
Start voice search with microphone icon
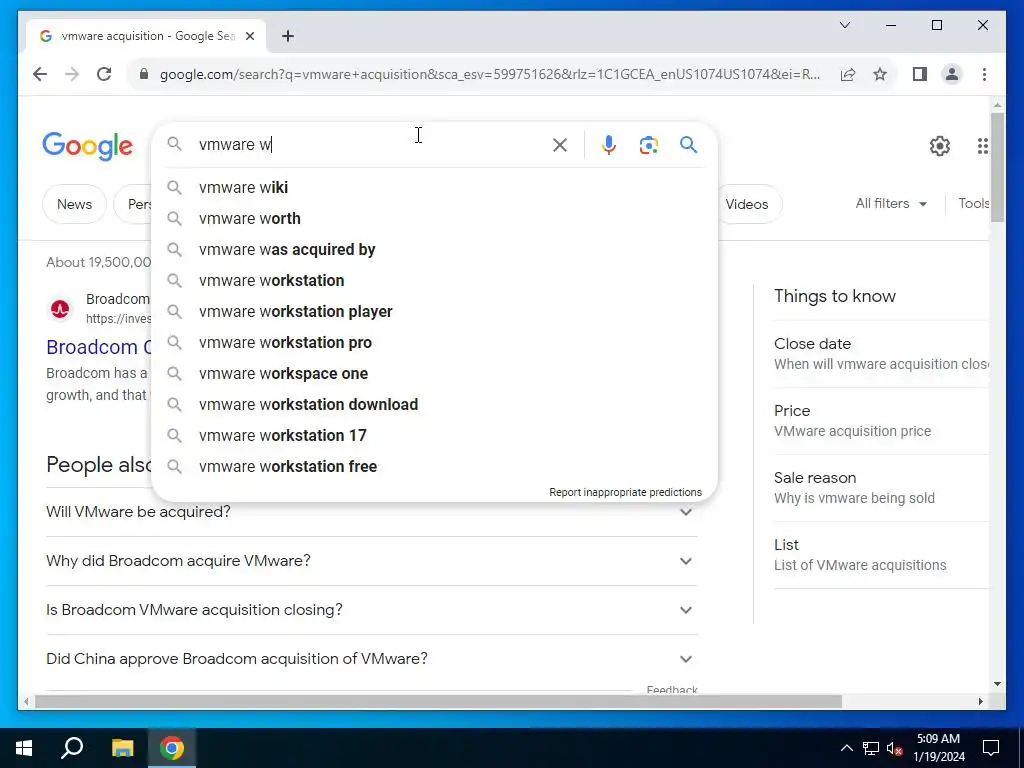609,145
